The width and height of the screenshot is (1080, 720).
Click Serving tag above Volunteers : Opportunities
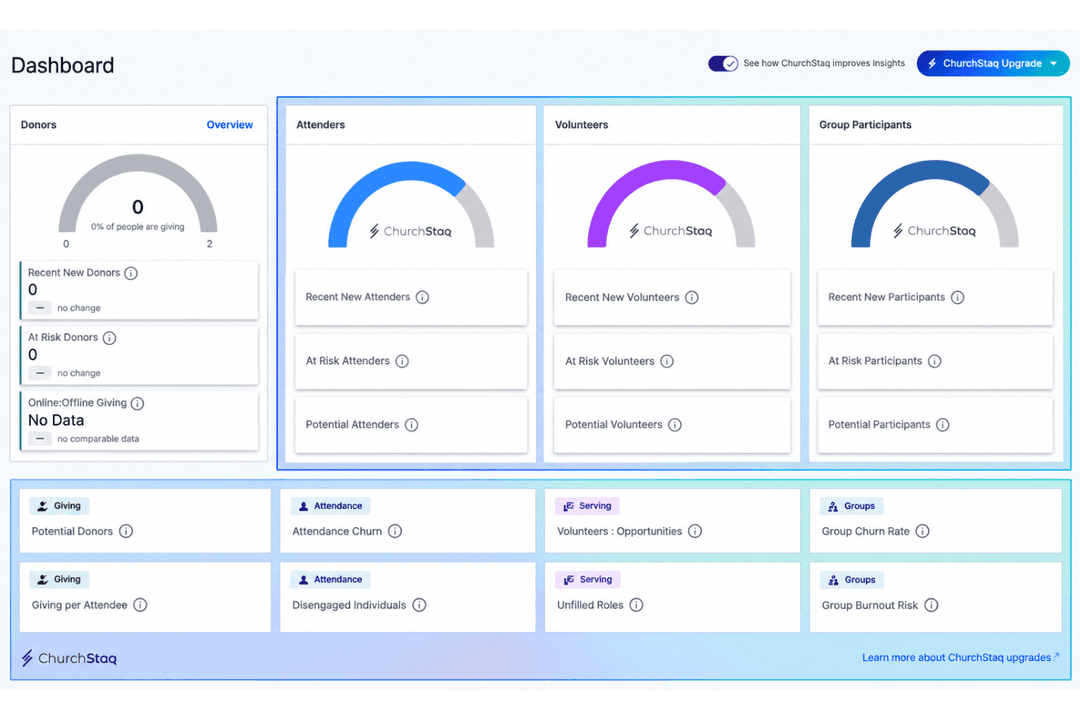(588, 506)
